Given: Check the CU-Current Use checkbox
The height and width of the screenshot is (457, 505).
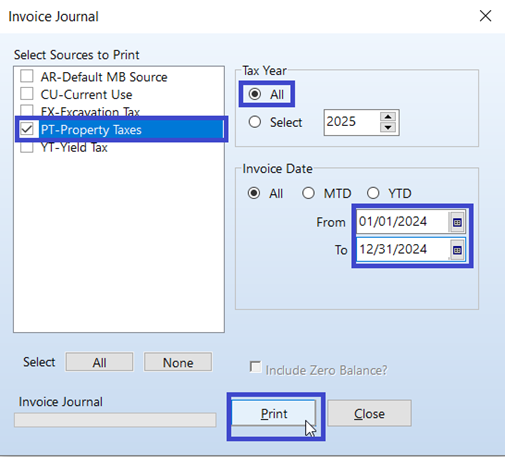Looking at the screenshot, I should pyautogui.click(x=27, y=94).
